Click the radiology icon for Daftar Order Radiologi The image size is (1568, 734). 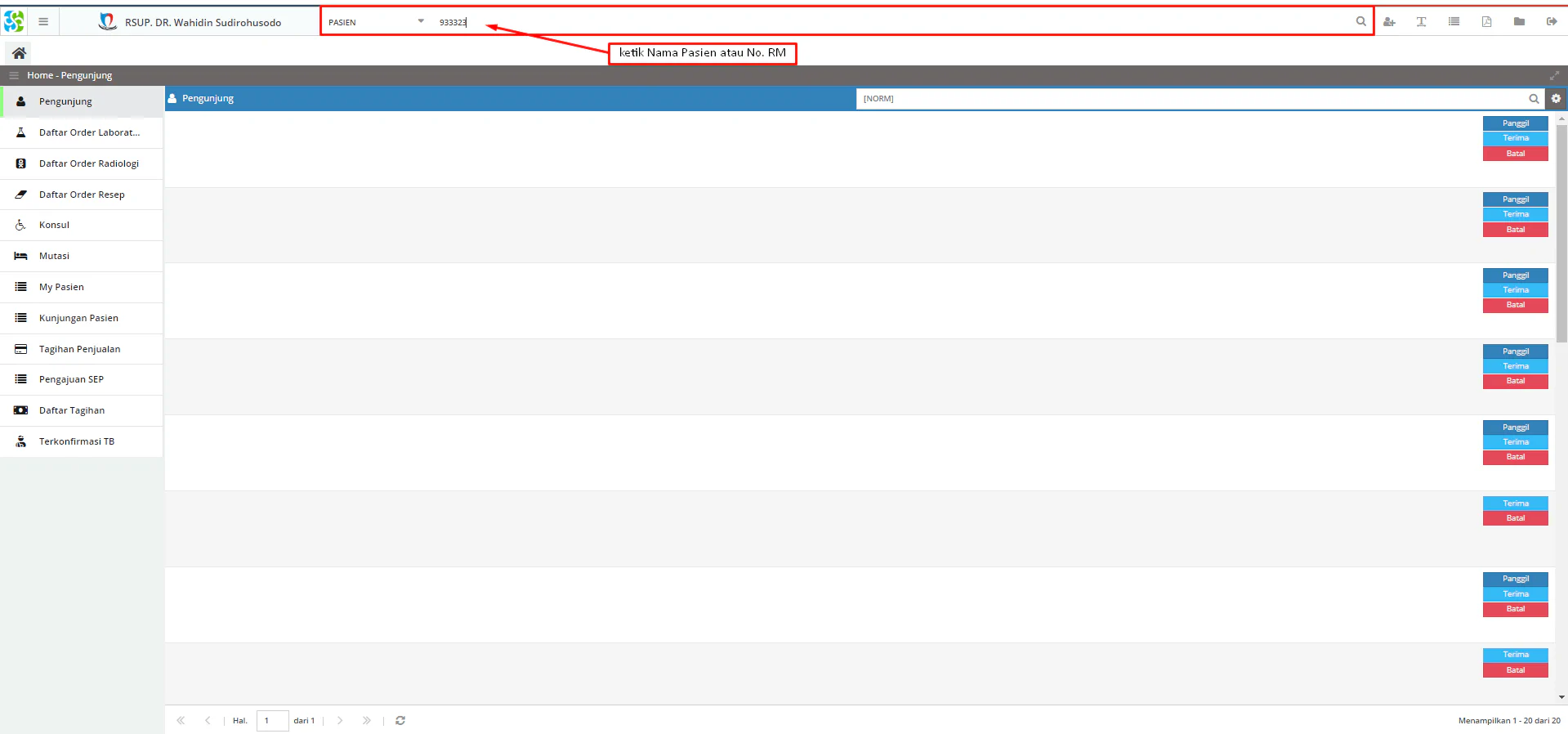tap(21, 163)
